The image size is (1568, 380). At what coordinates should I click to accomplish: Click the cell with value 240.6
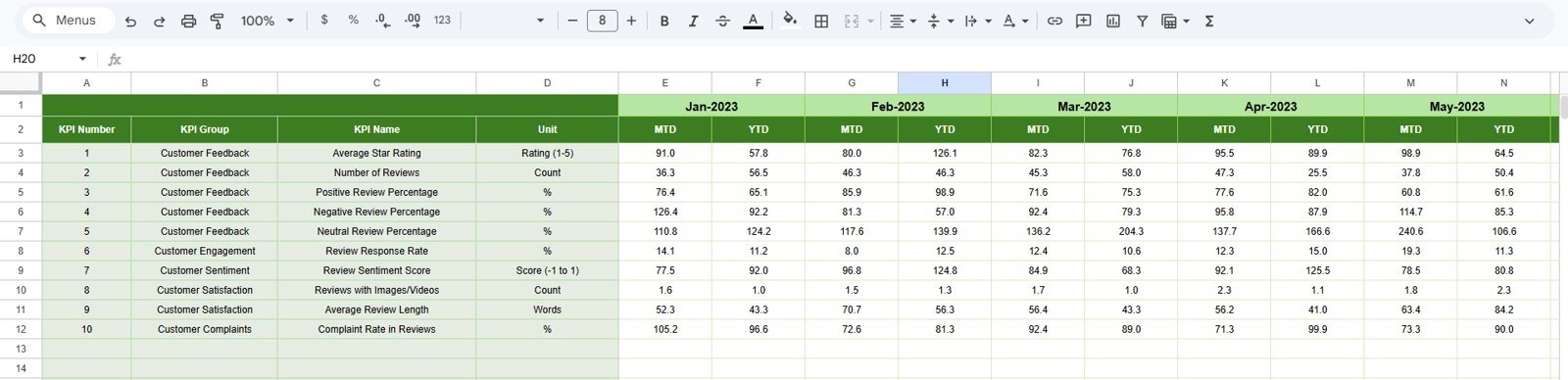click(x=1410, y=231)
